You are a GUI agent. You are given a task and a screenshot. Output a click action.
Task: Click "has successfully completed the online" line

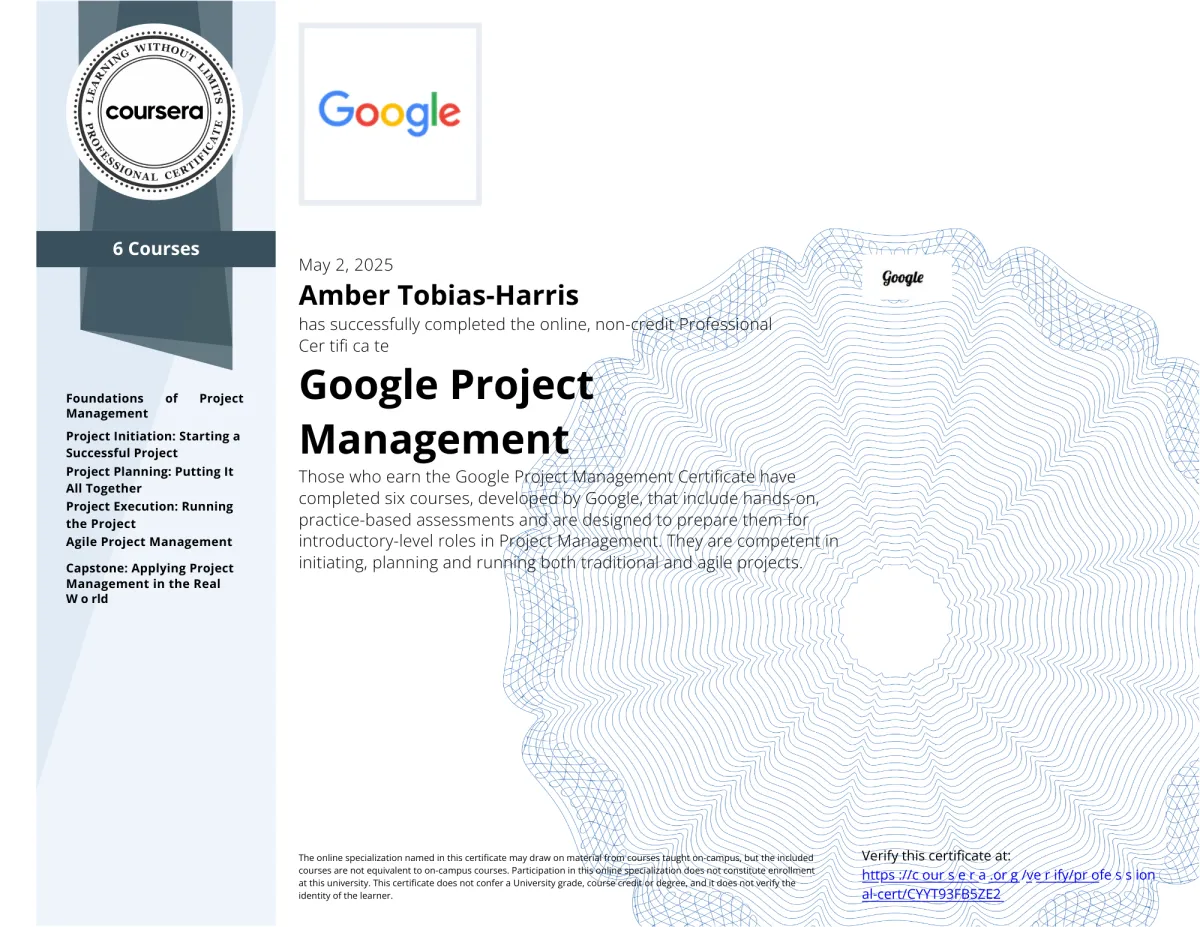click(535, 334)
